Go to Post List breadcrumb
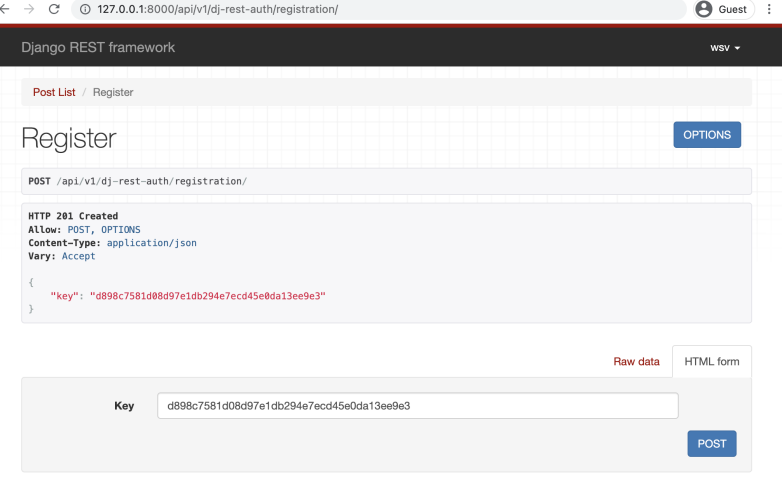 pos(54,92)
